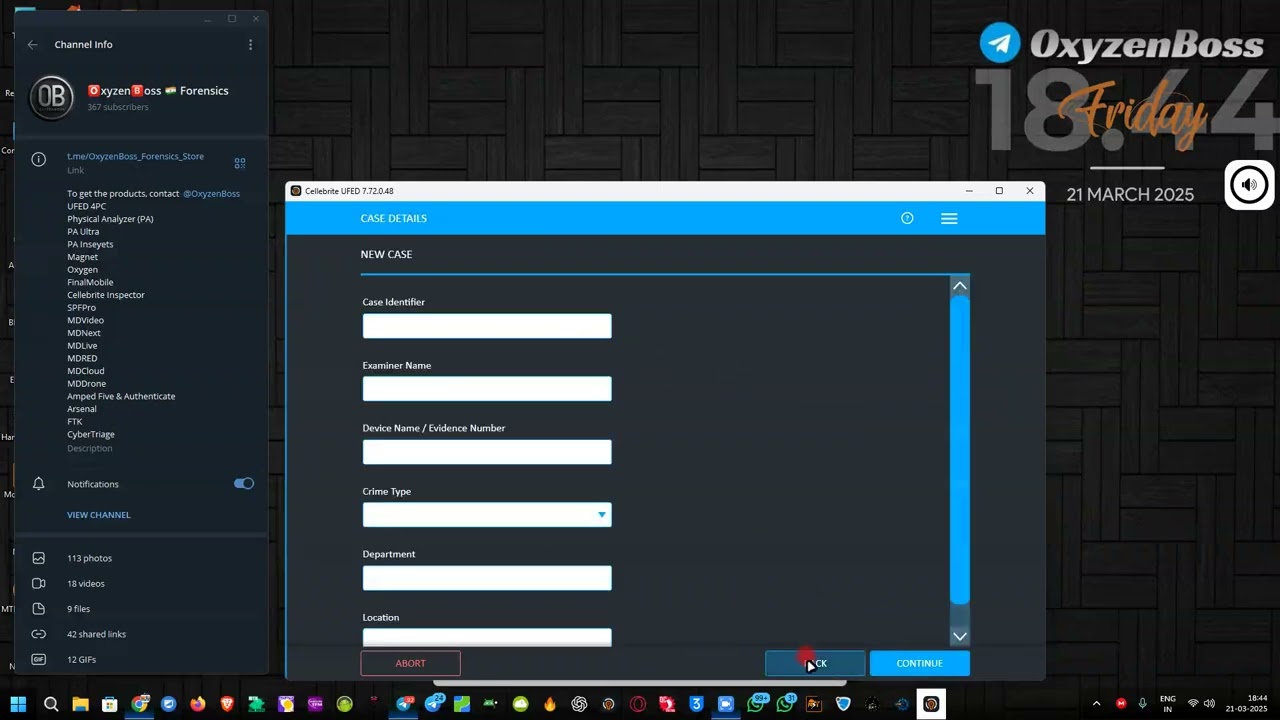Open the OxyzenBoss channel profile photo
This screenshot has height=720, width=1280.
point(51,97)
